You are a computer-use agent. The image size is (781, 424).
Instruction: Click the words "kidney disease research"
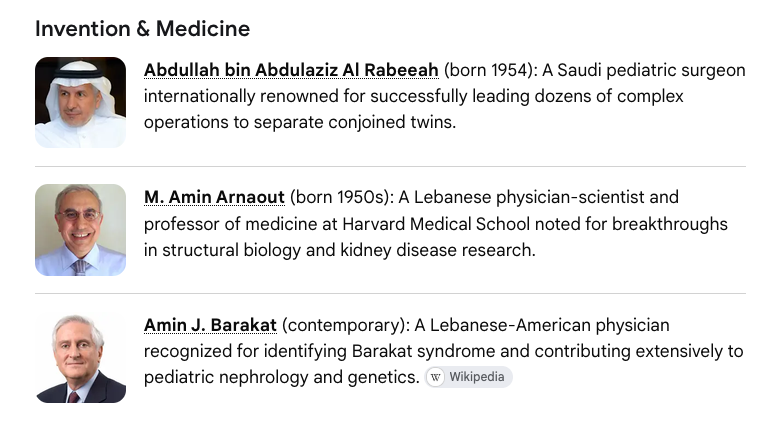(437, 250)
